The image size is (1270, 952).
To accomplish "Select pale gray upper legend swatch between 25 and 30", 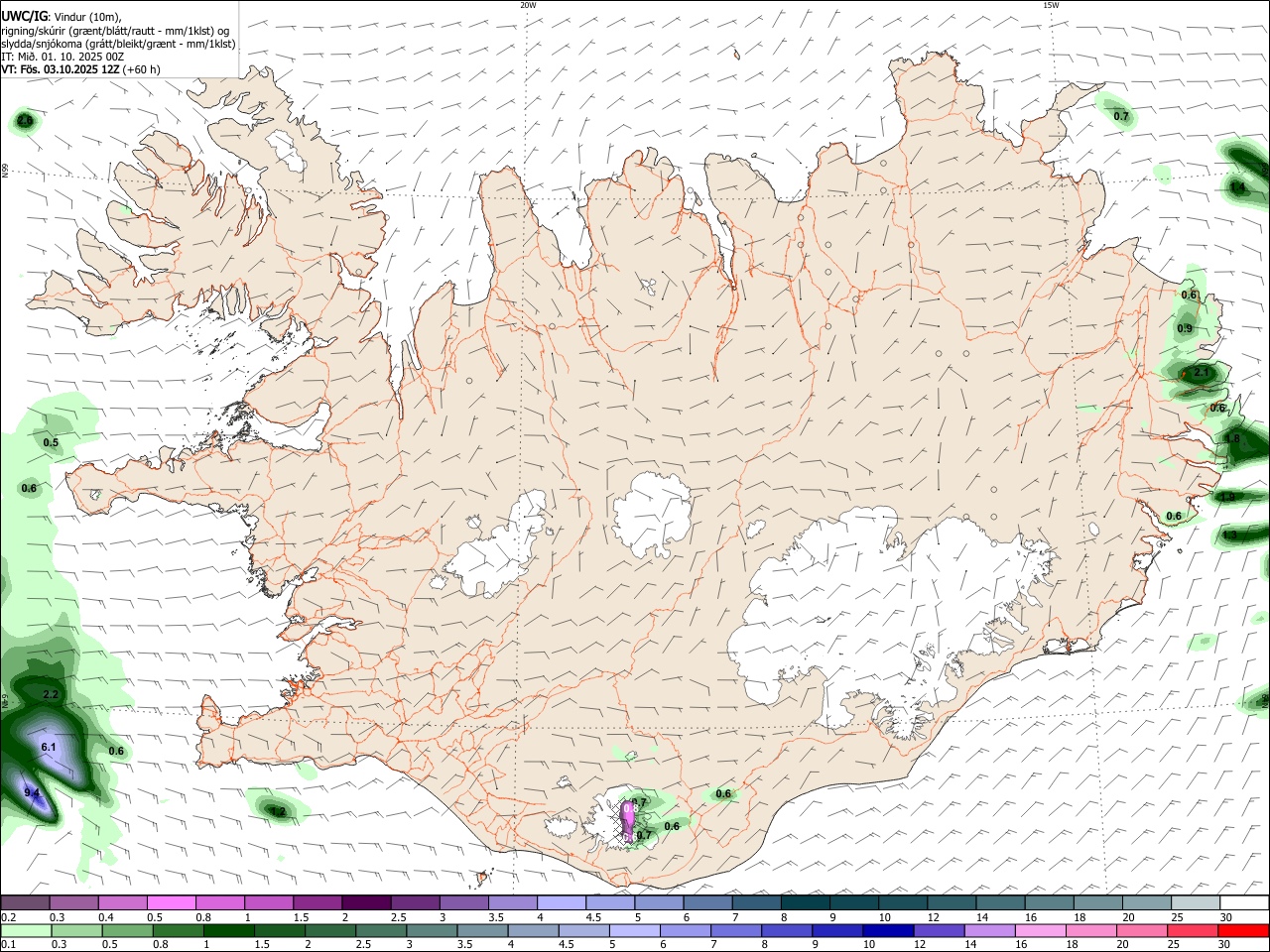I will click(1197, 902).
